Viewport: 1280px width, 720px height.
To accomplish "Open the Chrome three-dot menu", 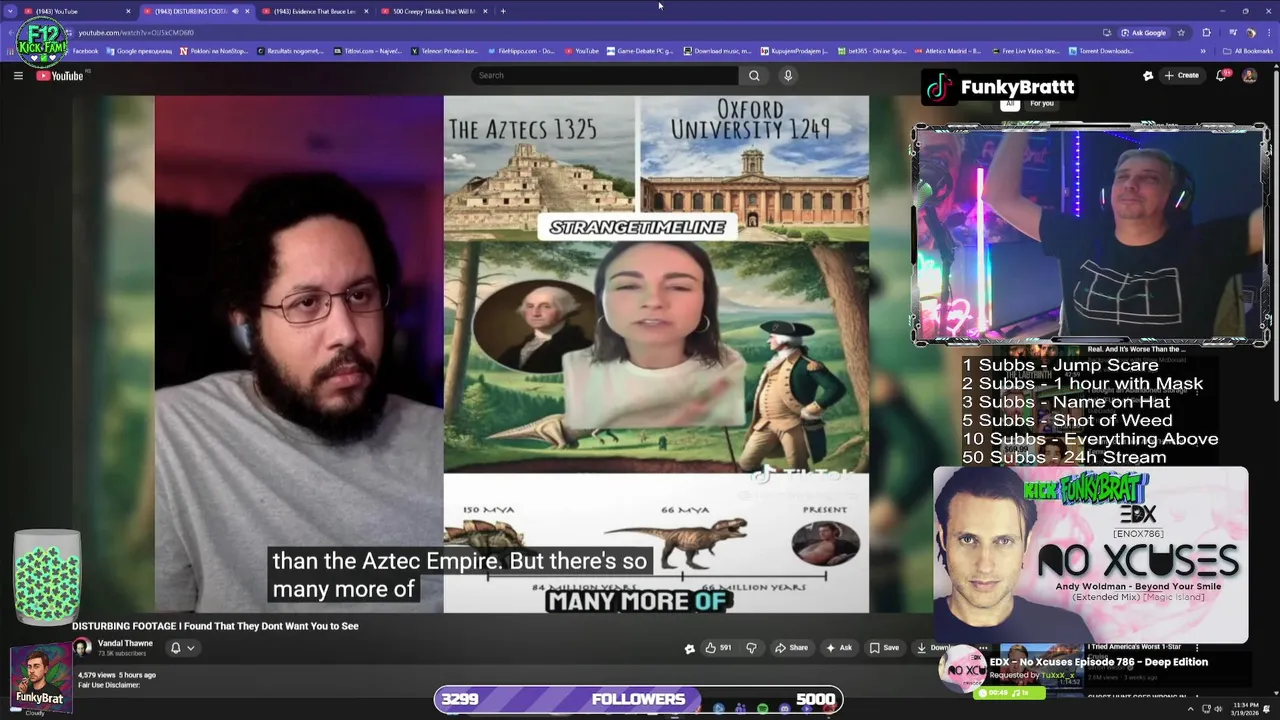I will point(1267,32).
